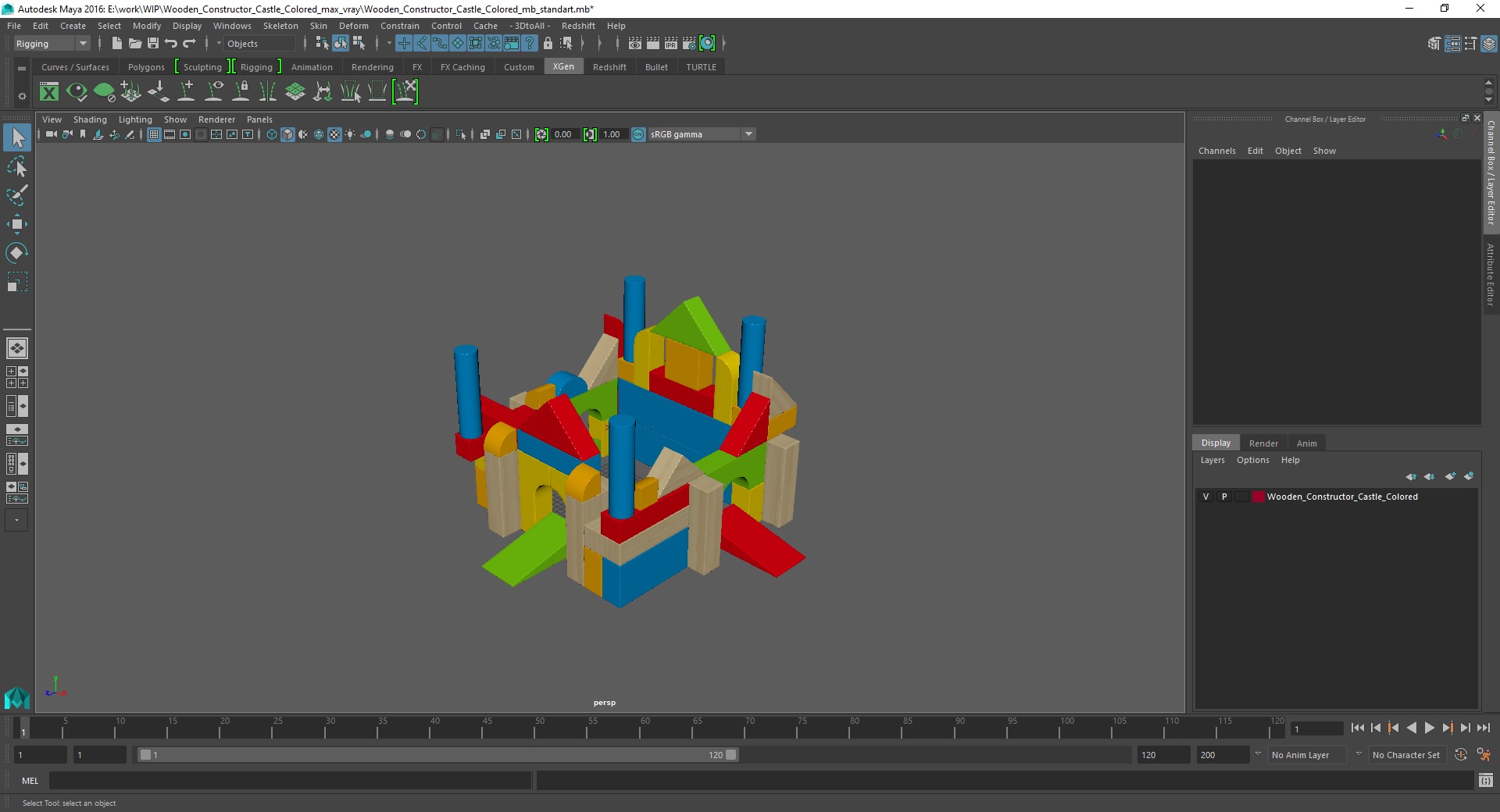Toggle visibility V of Wooden_Constructor_Castle_Colored layer
This screenshot has width=1500, height=812.
click(x=1205, y=497)
